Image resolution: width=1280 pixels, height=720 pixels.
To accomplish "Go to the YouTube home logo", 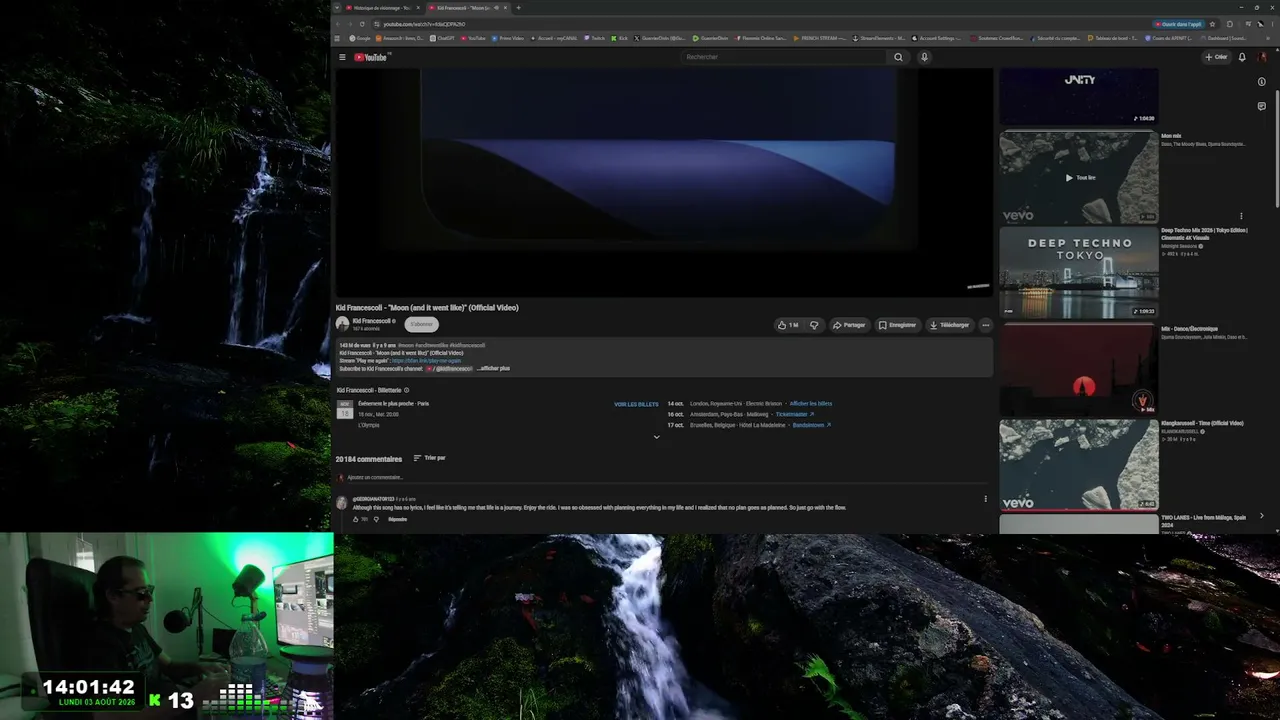I will (x=371, y=57).
